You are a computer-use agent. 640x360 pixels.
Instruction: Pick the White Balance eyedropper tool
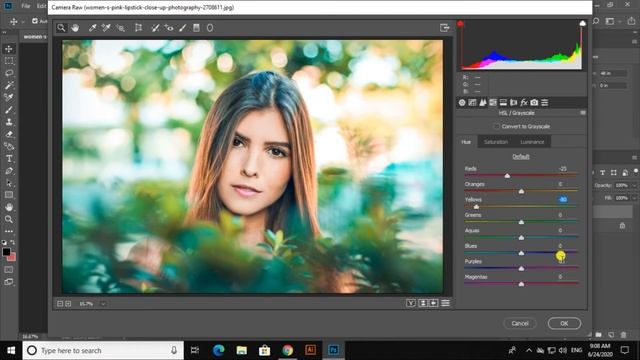tap(93, 28)
